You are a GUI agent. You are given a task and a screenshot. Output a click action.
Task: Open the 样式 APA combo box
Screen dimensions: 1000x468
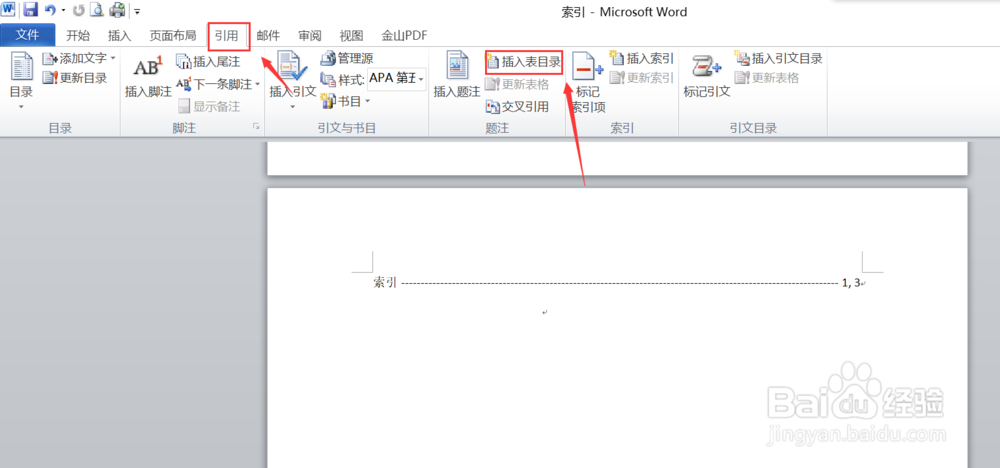coord(397,78)
